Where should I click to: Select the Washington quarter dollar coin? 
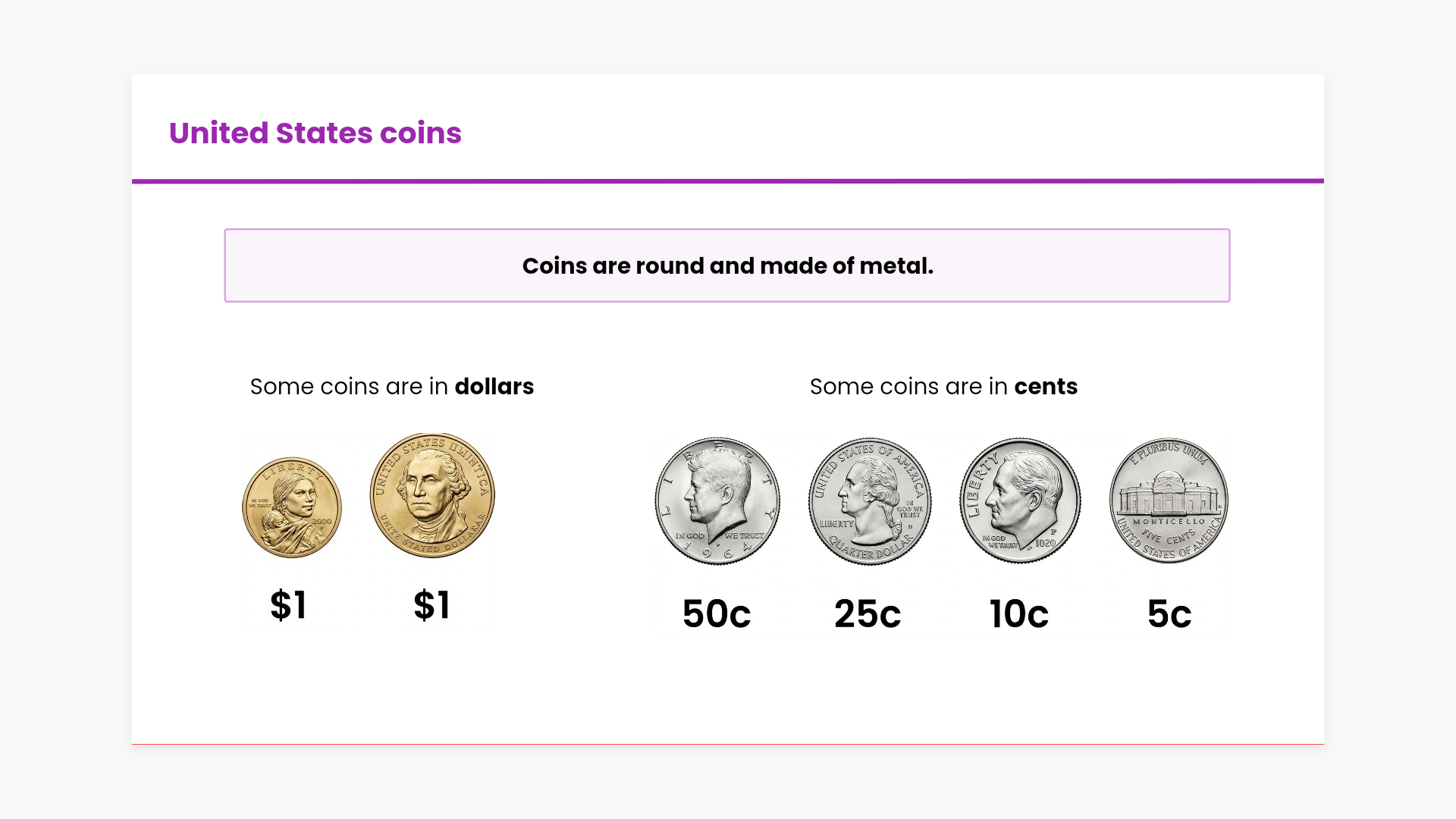click(870, 500)
